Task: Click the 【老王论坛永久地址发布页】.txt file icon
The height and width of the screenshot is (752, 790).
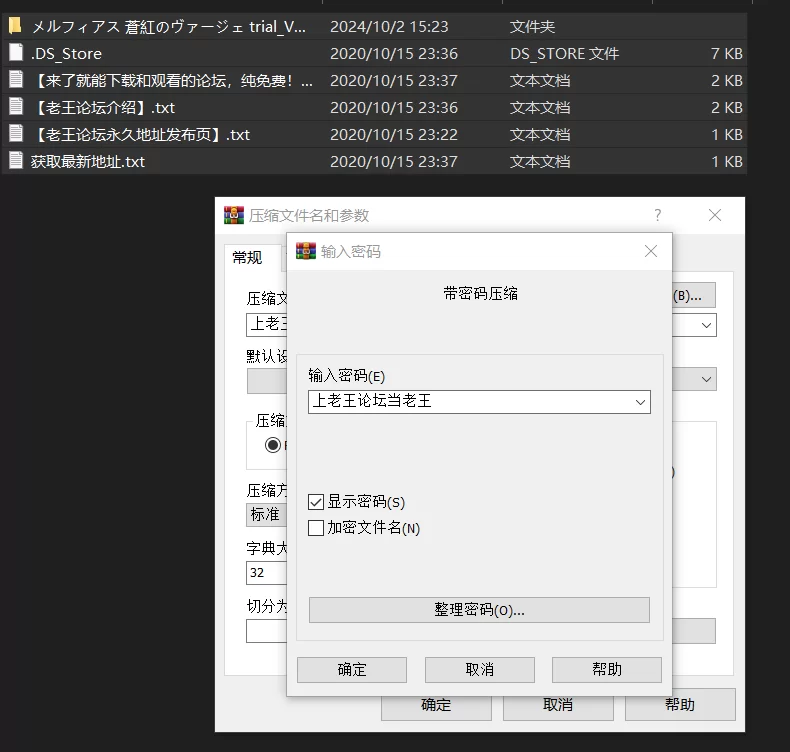Action: [15, 133]
